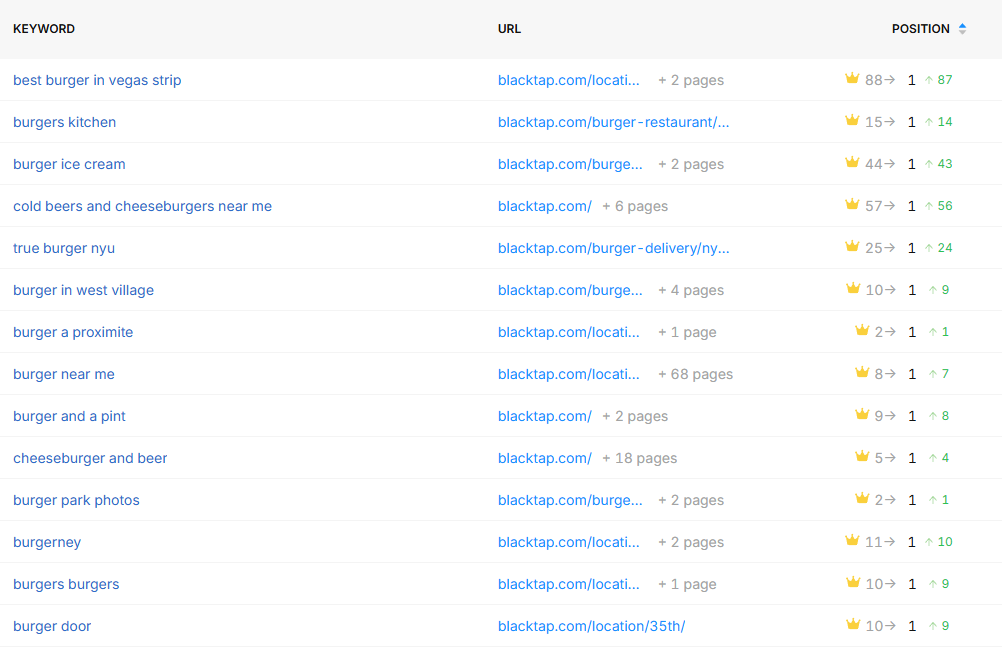The image size is (1002, 659).
Task: Open keyword 'true burger nyu'
Action: coord(64,248)
